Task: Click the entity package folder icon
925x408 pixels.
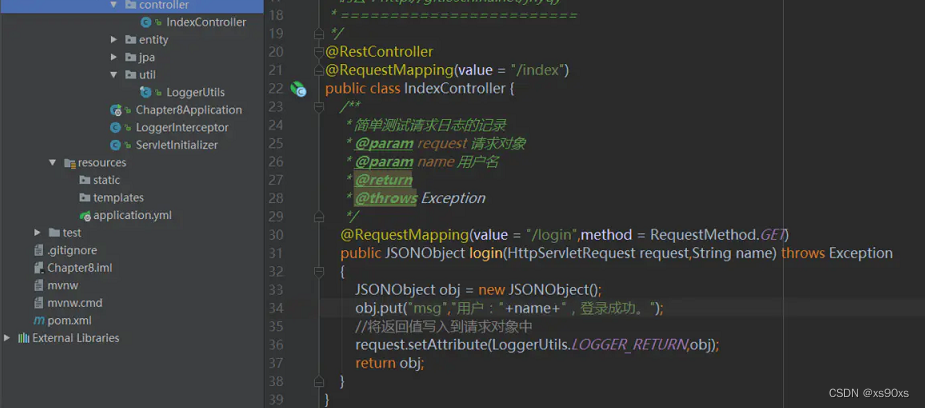Action: point(130,40)
